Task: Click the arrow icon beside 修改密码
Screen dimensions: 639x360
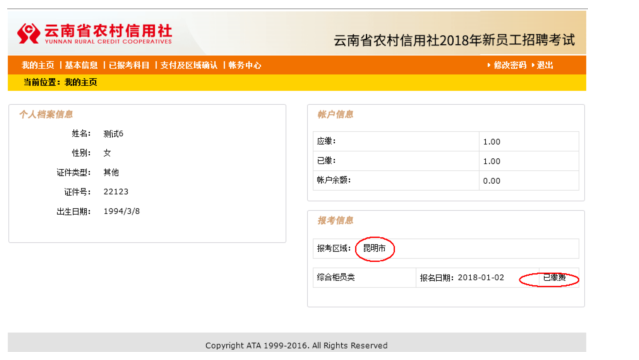Action: click(489, 65)
